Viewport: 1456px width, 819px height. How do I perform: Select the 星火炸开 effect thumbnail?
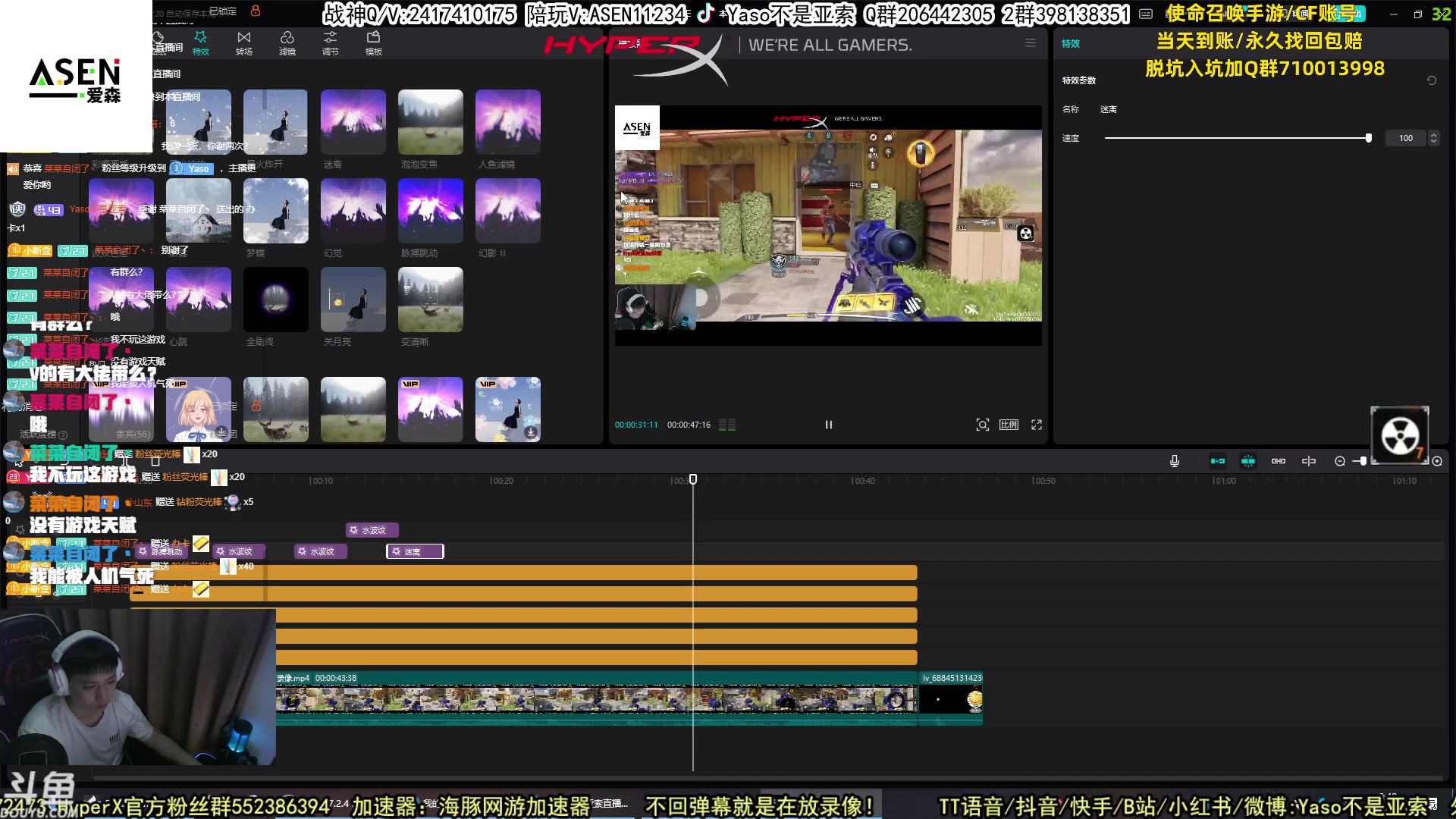click(276, 122)
